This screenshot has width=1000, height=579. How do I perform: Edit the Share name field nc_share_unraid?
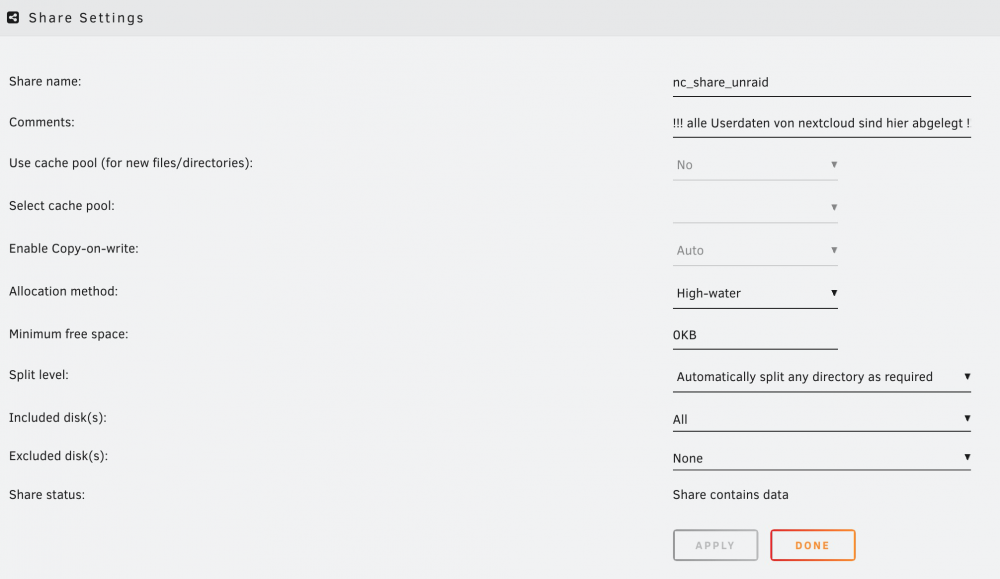tap(821, 82)
